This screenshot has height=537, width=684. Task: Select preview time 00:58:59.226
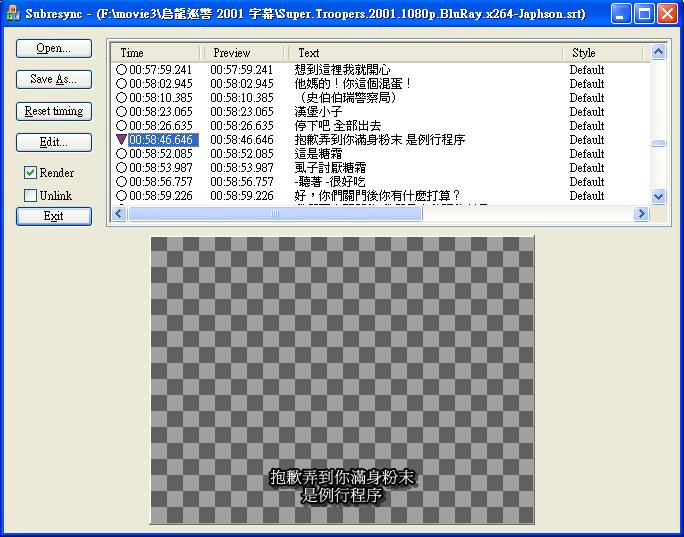242,195
